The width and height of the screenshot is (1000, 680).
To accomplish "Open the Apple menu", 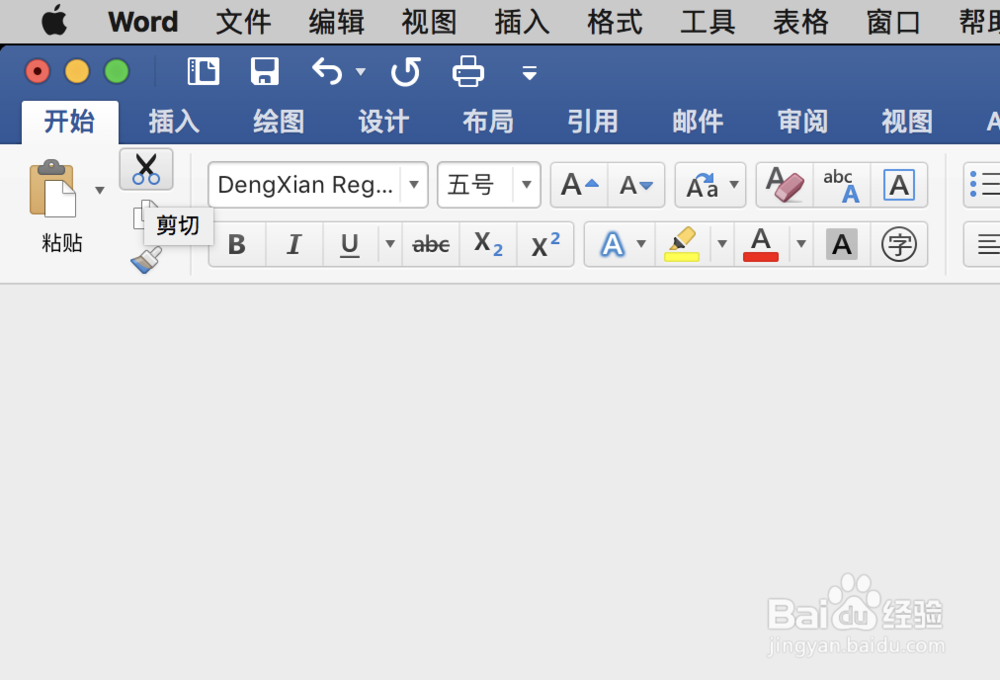I will 54,20.
